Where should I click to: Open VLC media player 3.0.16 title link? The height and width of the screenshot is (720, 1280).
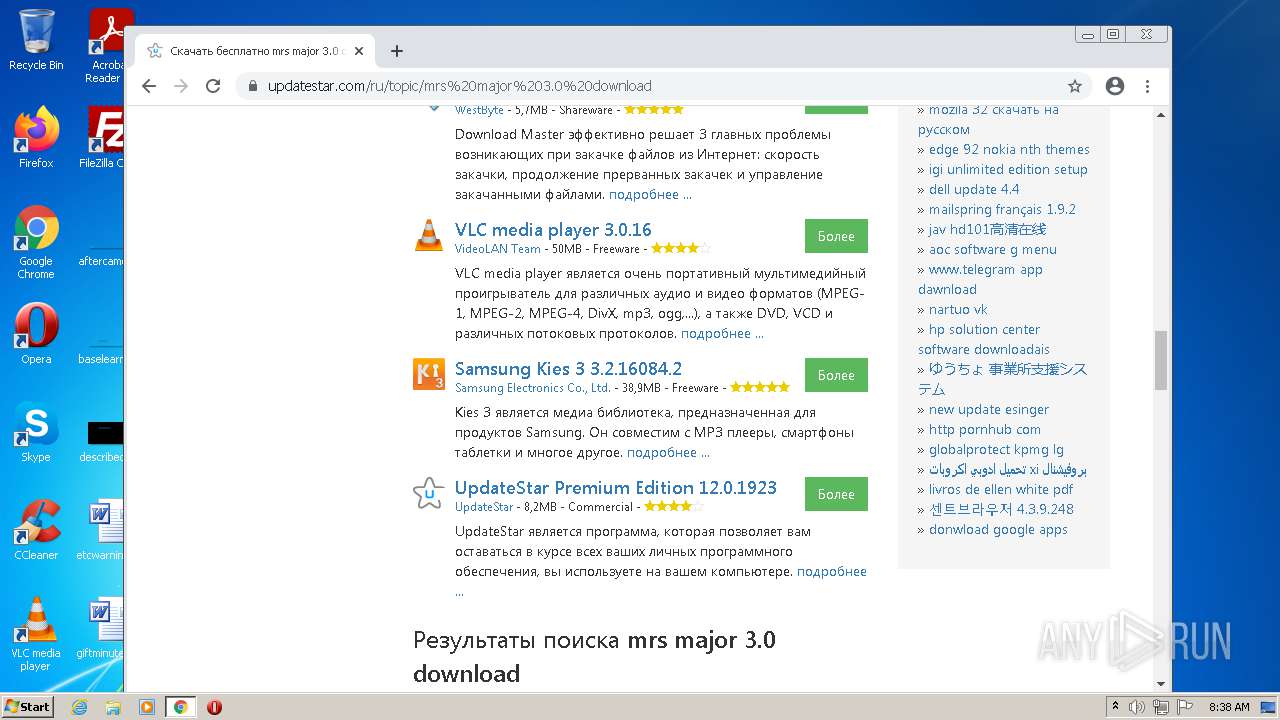point(553,230)
